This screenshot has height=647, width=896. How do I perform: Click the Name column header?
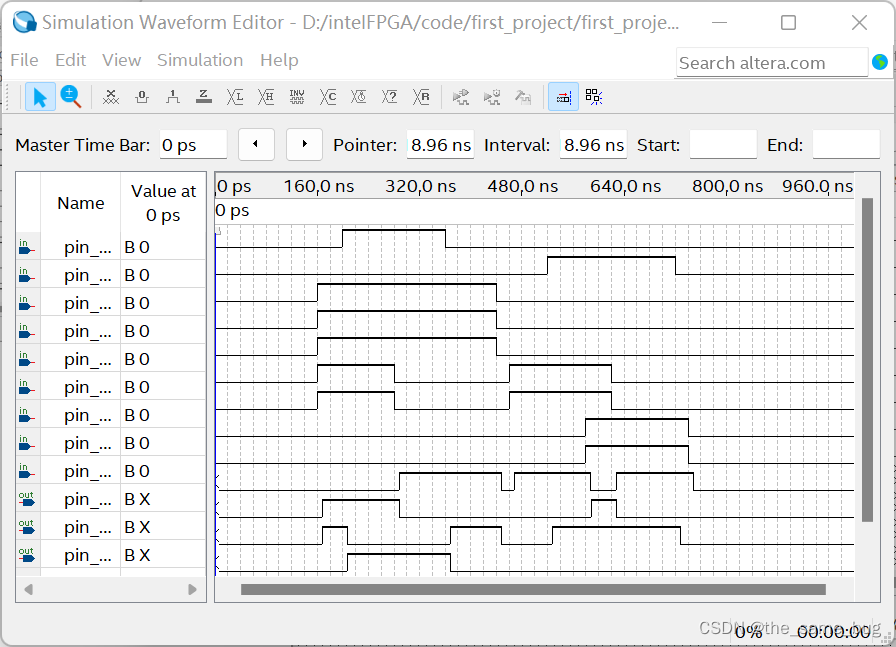tap(81, 203)
